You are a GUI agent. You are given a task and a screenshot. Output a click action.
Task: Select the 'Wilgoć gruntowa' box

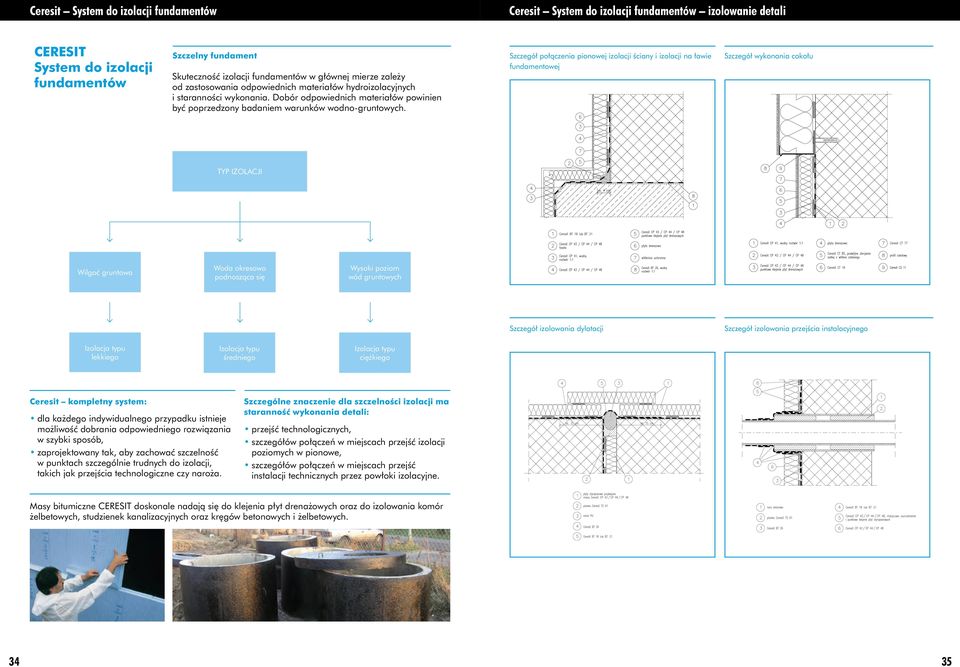105,272
